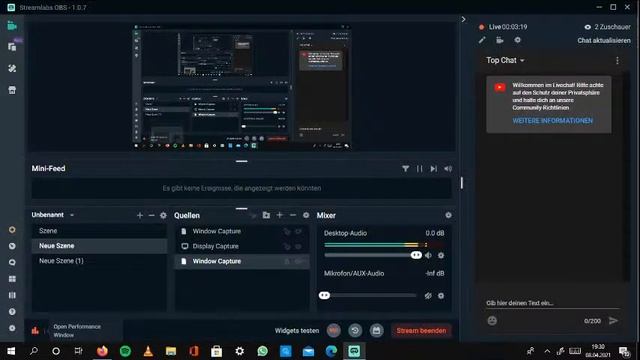Viewport: 640px width, 360px height.
Task: Add a new source in Quellen
Action: (280, 215)
